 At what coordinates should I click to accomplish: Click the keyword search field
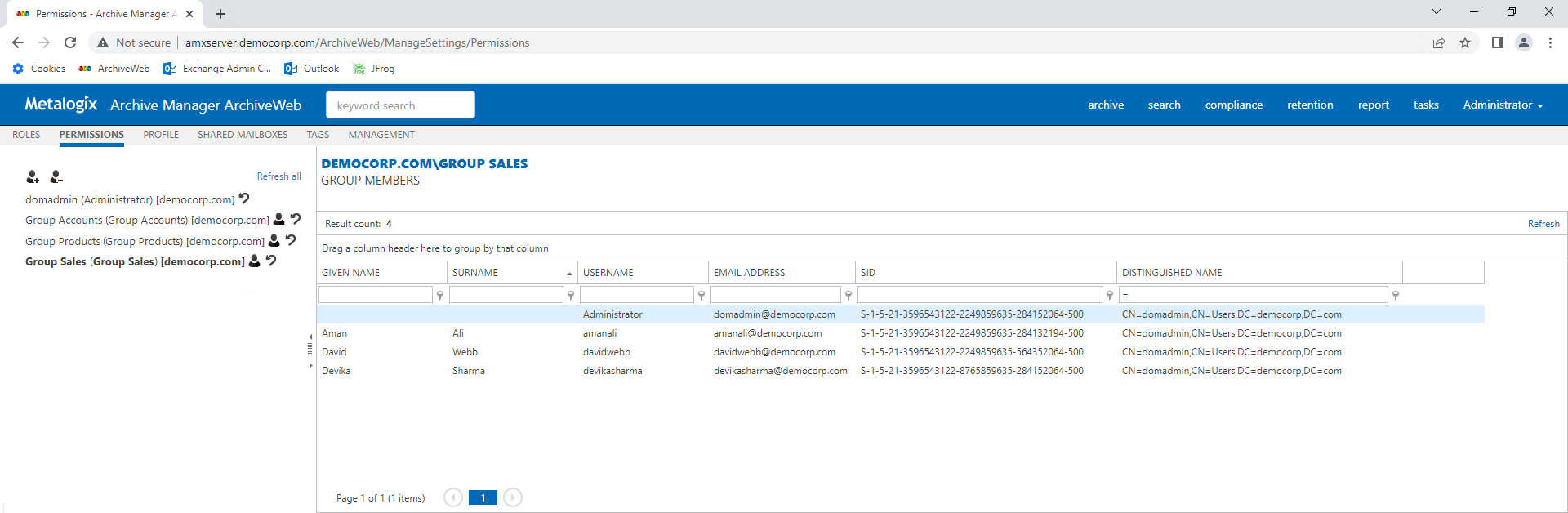(x=400, y=105)
